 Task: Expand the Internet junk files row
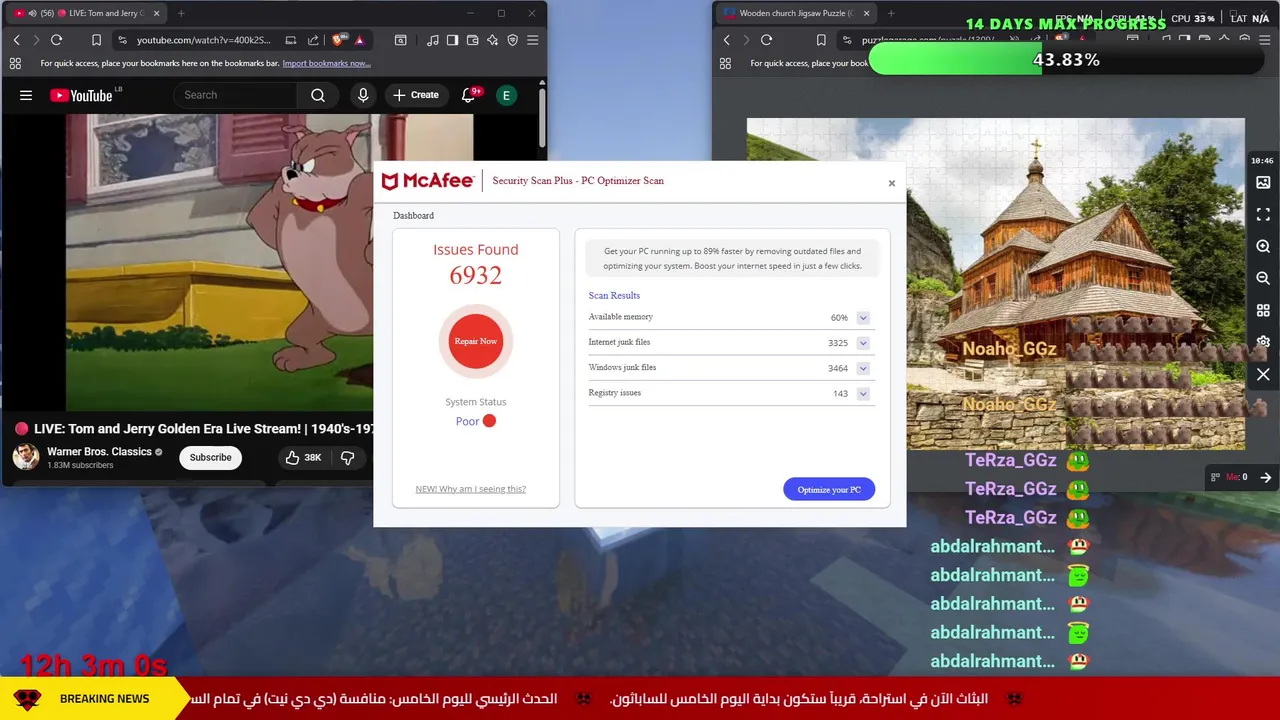coord(863,343)
